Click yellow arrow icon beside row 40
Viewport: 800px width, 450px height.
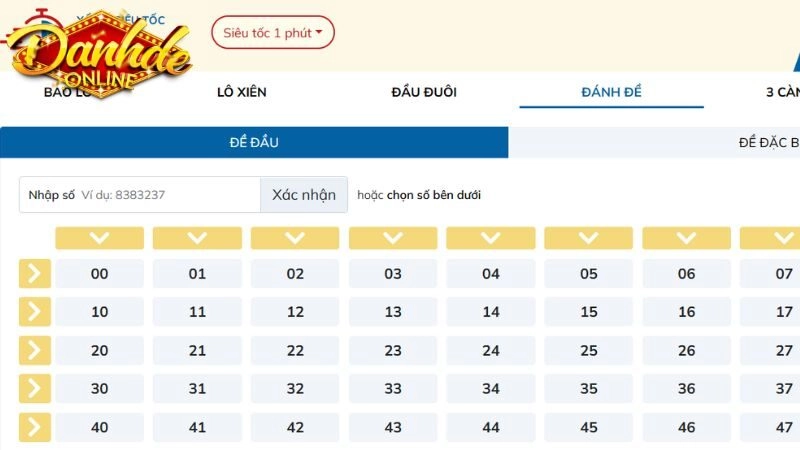point(35,428)
